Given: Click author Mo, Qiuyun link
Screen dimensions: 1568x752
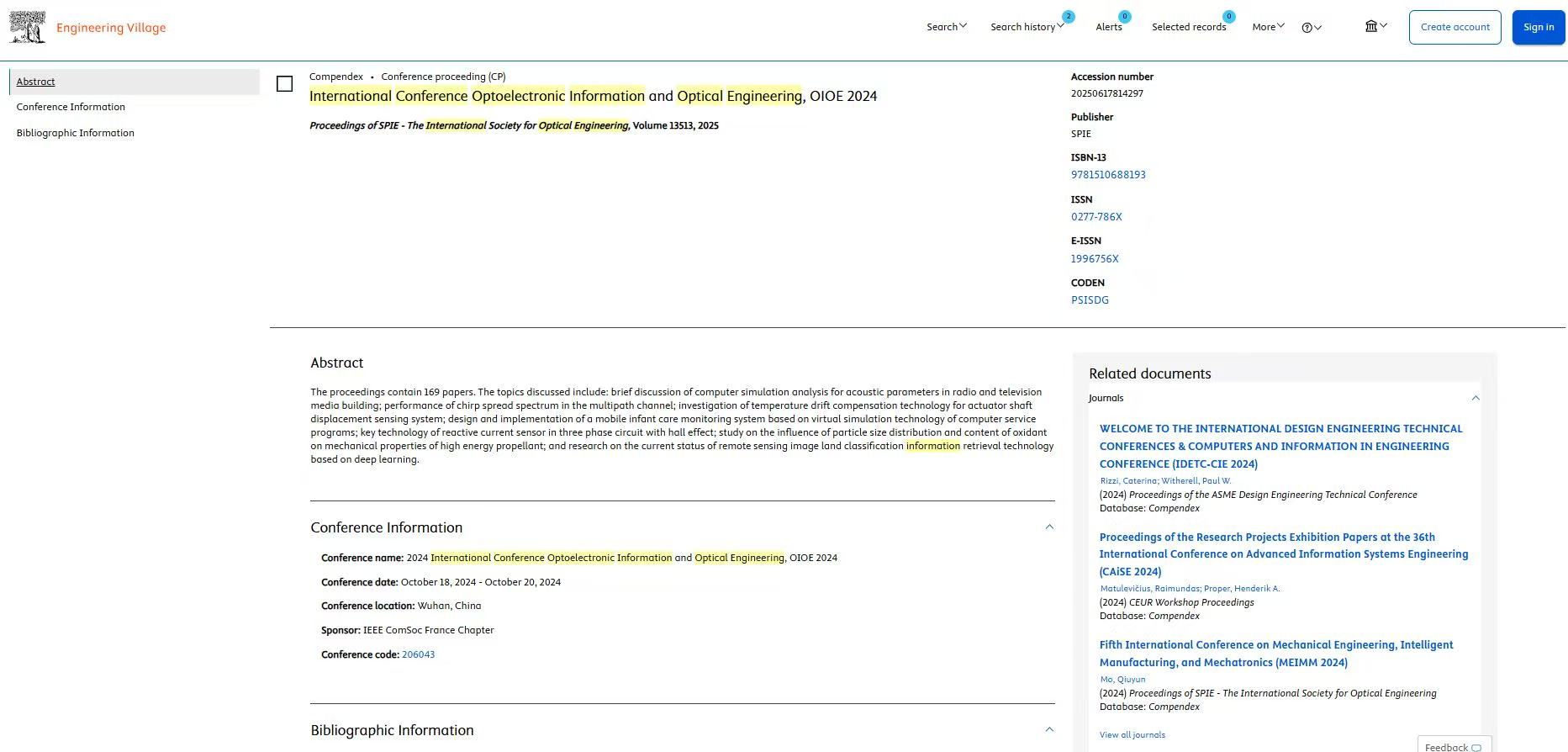Looking at the screenshot, I should [x=1122, y=680].
